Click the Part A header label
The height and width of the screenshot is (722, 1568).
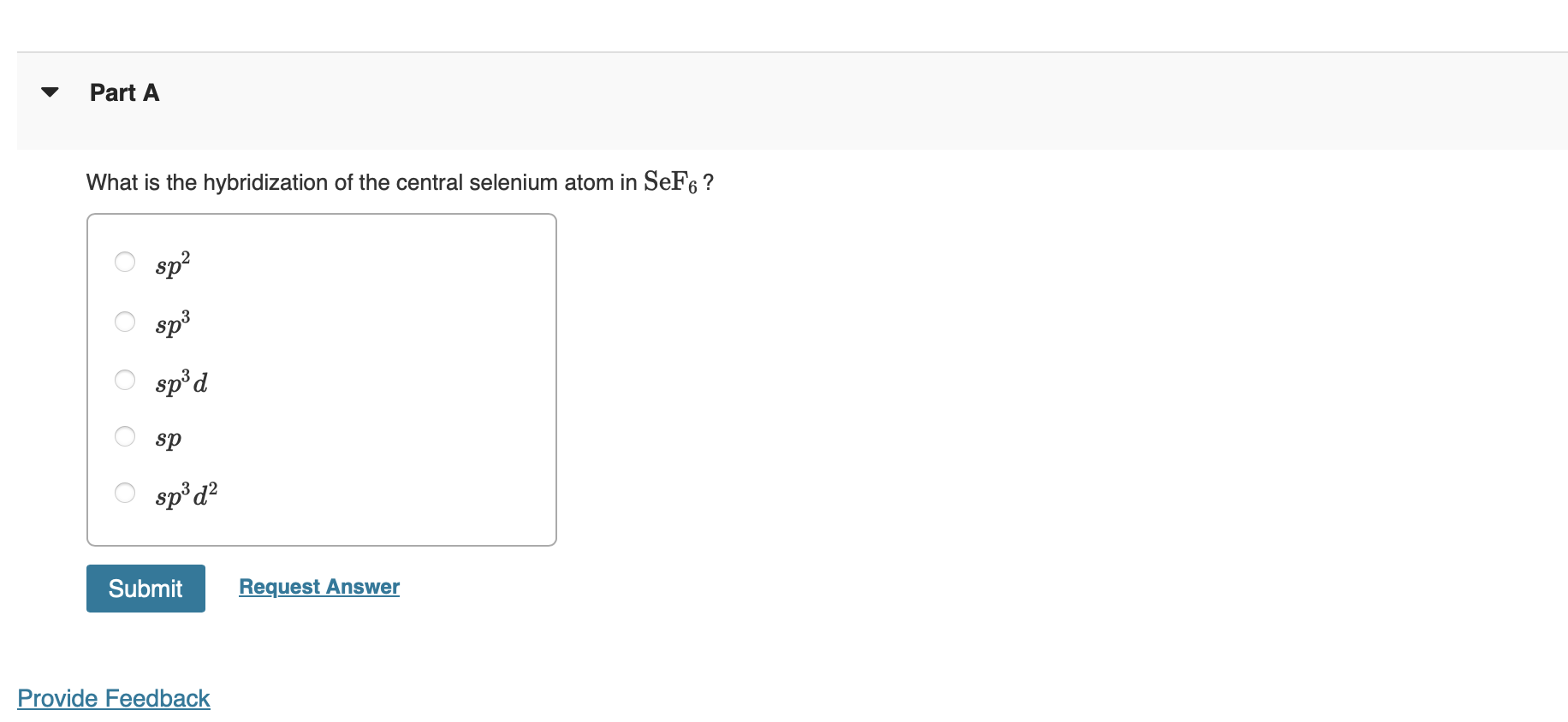tap(124, 92)
